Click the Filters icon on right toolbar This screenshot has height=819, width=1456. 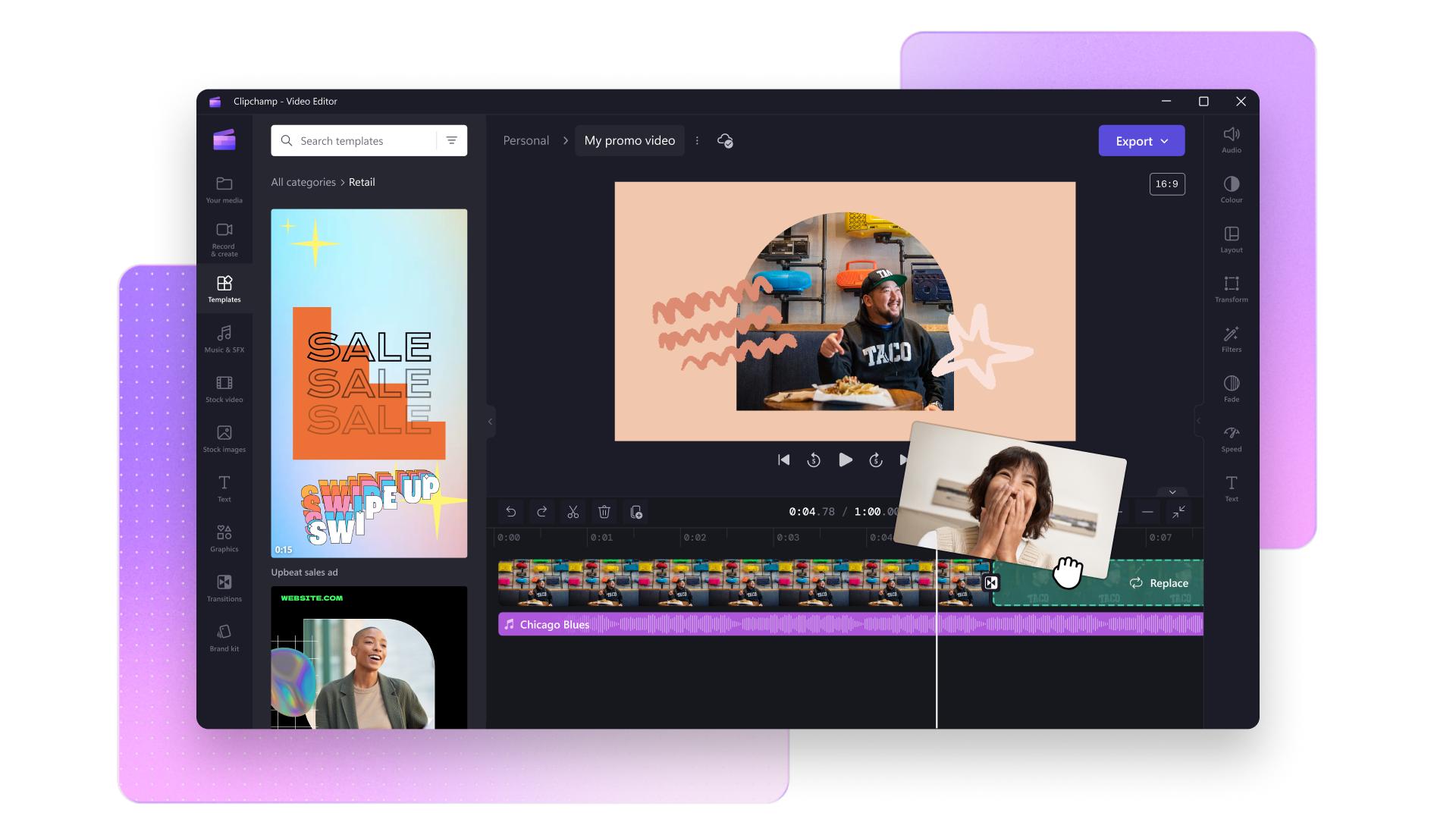pyautogui.click(x=1231, y=338)
